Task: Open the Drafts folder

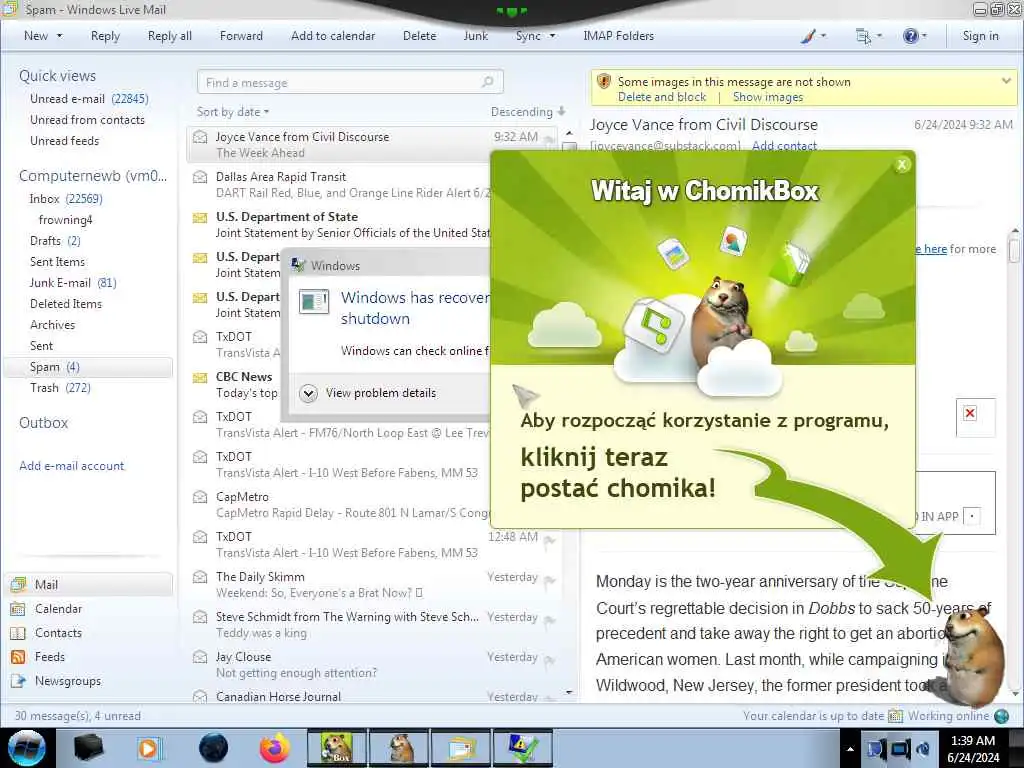Action: pyautogui.click(x=56, y=241)
